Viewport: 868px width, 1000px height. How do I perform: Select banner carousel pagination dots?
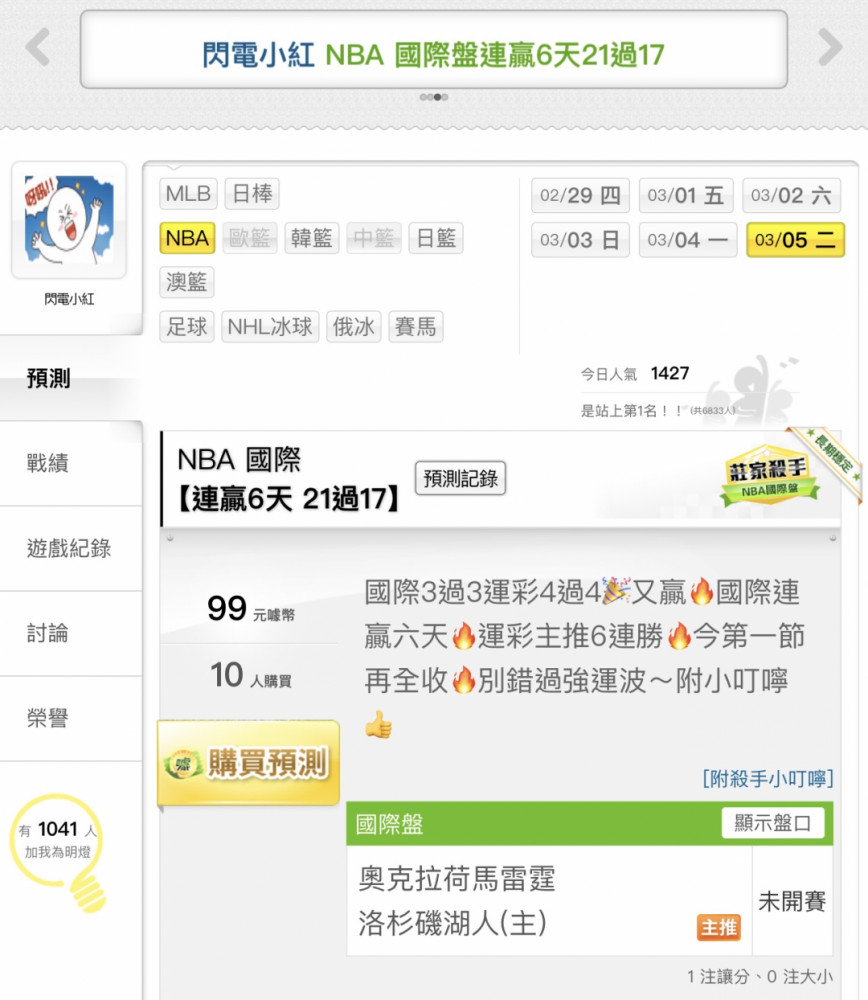tap(434, 98)
